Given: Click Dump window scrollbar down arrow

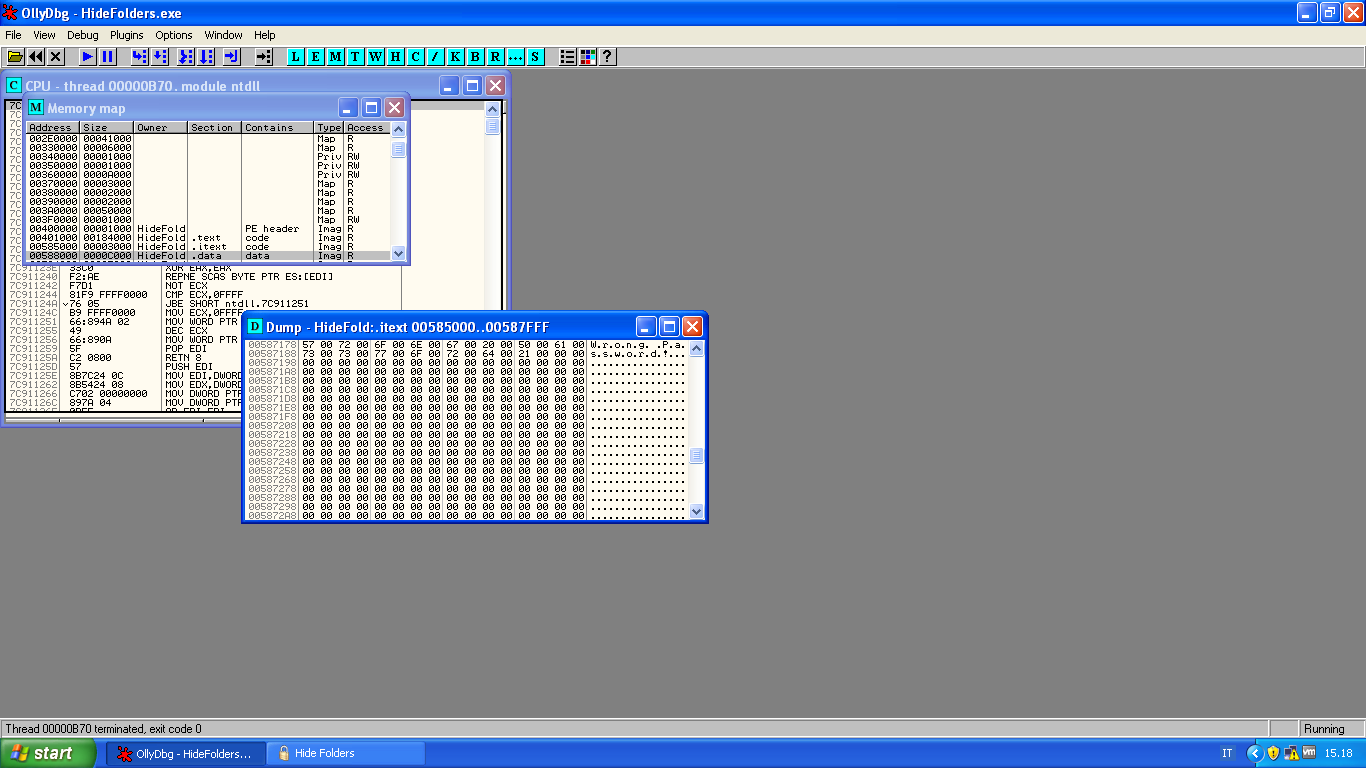Looking at the screenshot, I should [697, 511].
